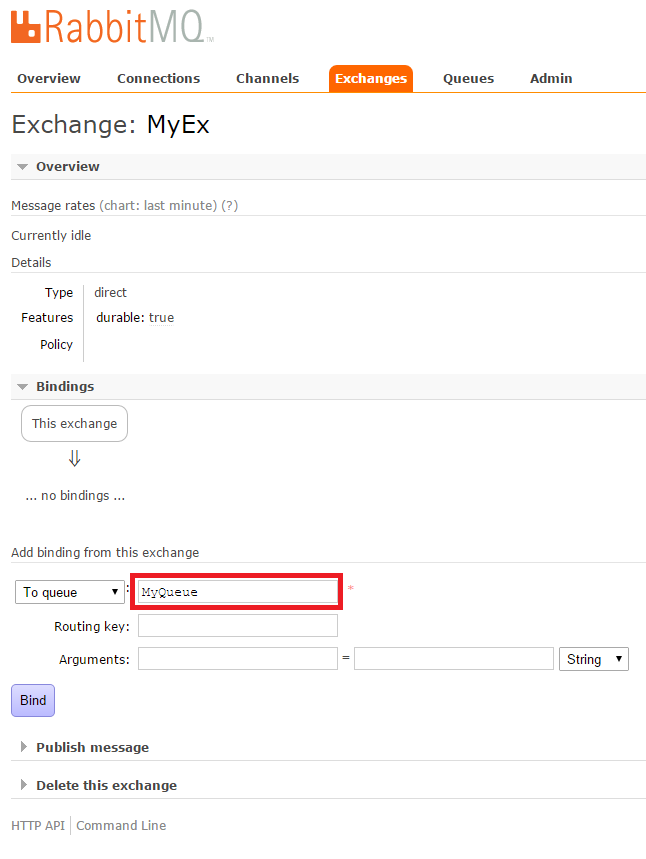This screenshot has height=859, width=646.
Task: Click the Arguments value input field
Action: pyautogui.click(x=453, y=659)
